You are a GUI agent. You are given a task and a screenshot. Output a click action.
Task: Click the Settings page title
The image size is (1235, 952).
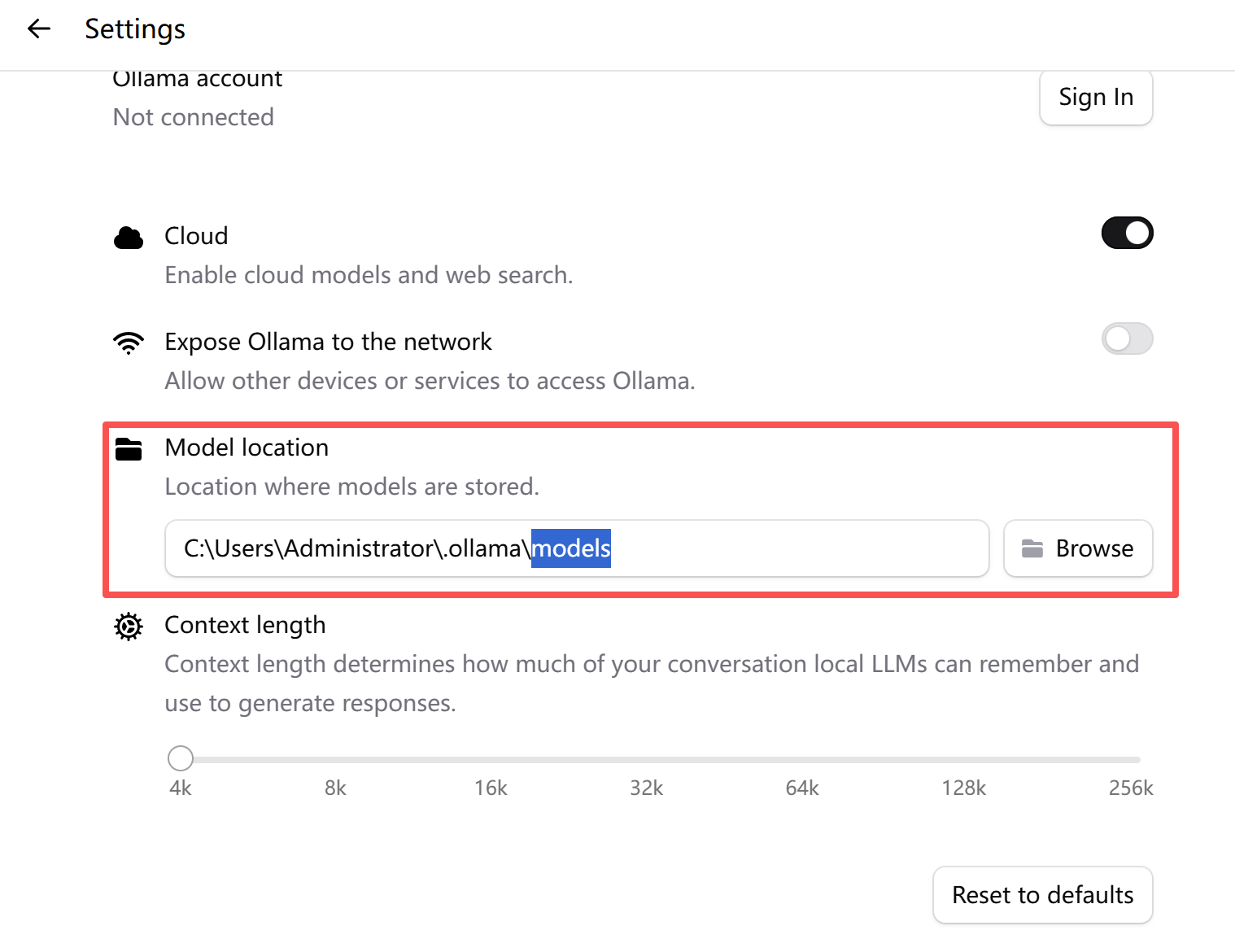(x=135, y=29)
